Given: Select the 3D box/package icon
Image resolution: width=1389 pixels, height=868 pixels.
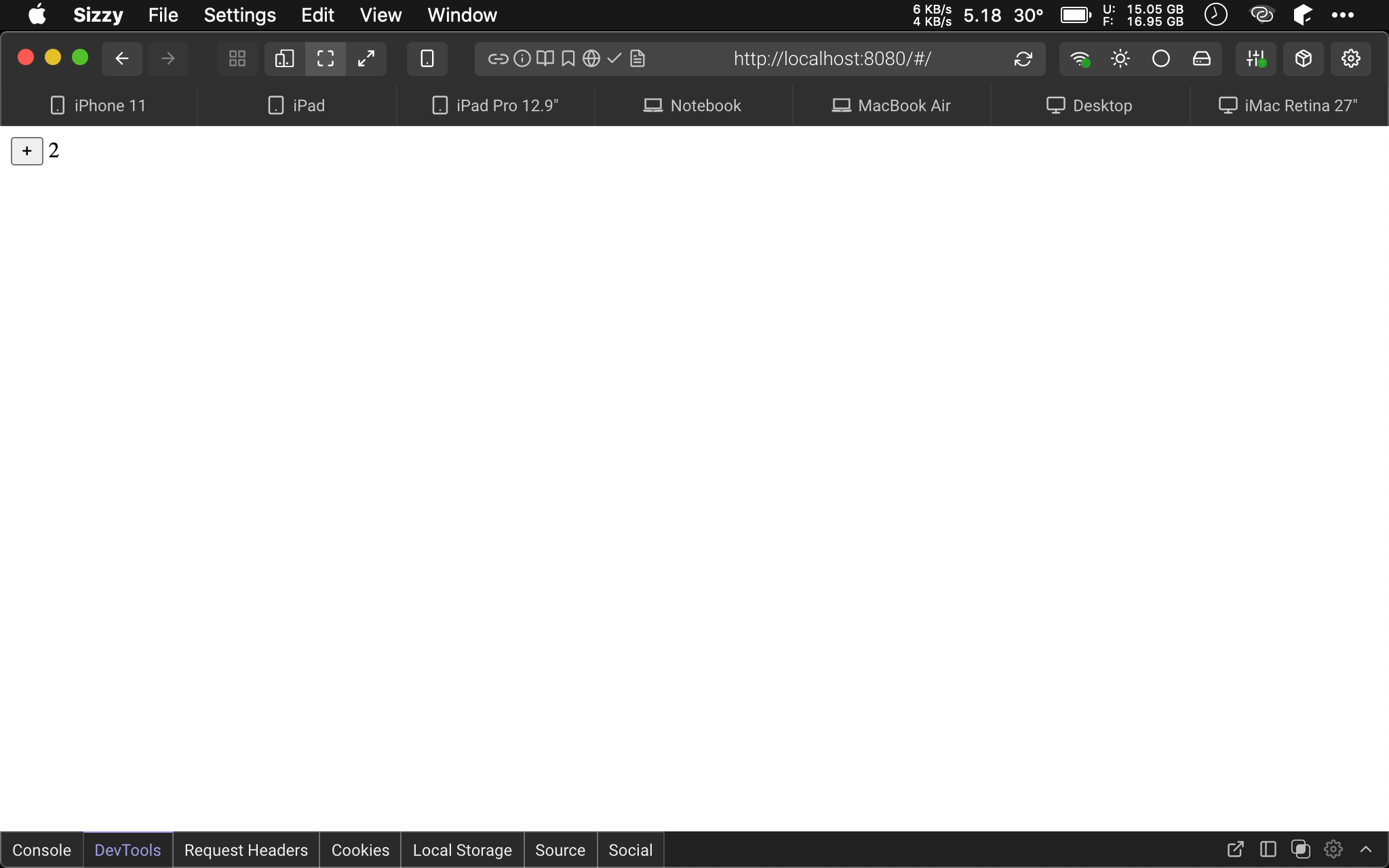Looking at the screenshot, I should [1304, 58].
